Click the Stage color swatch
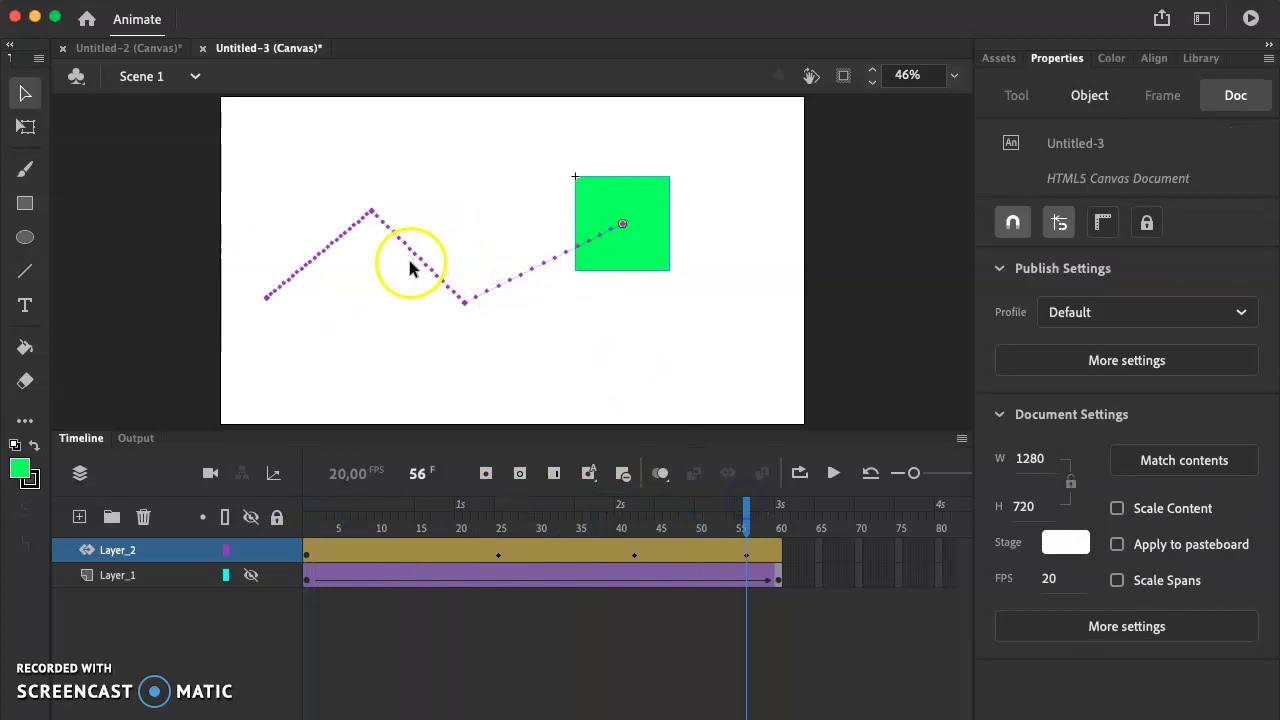The height and width of the screenshot is (720, 1280). pos(1066,542)
